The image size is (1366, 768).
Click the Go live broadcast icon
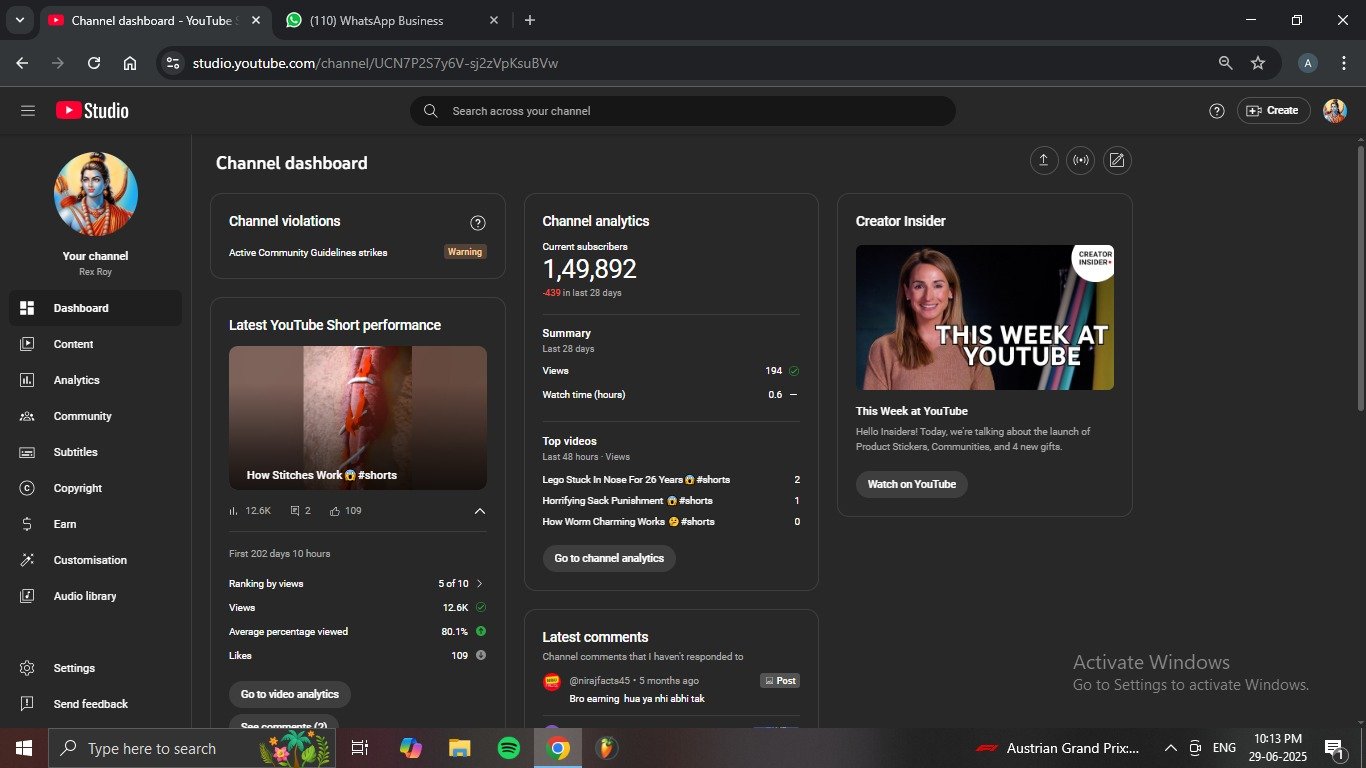click(x=1081, y=161)
